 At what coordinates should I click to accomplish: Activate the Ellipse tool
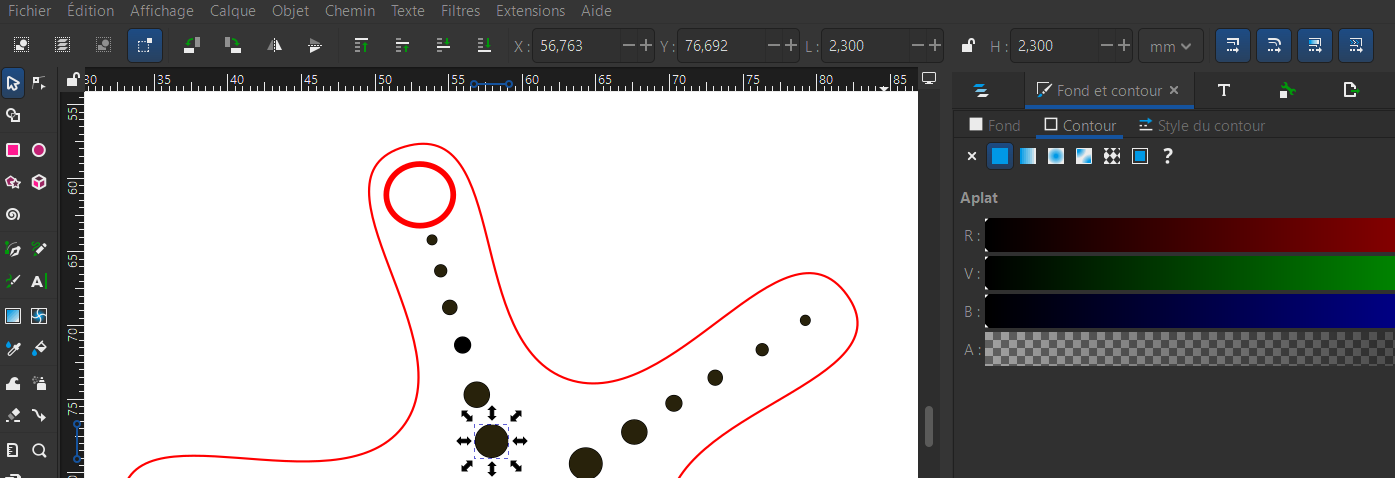39,150
